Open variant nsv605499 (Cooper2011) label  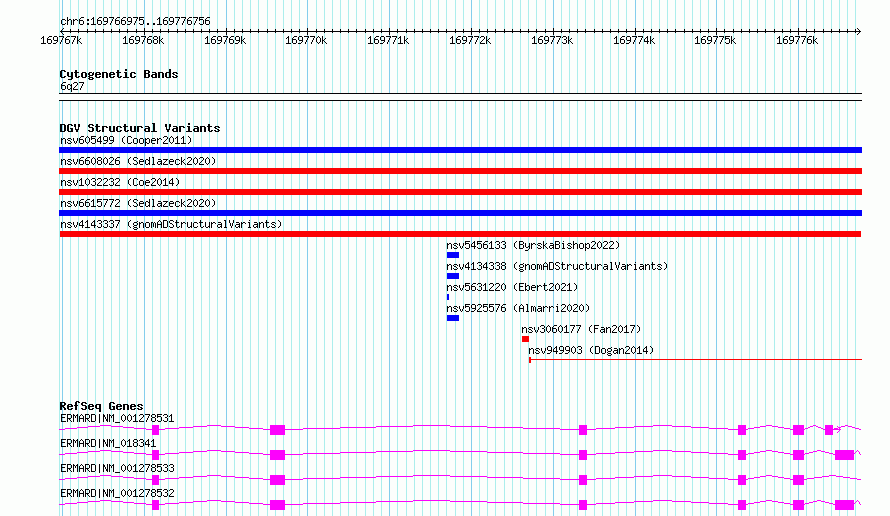(x=126, y=140)
